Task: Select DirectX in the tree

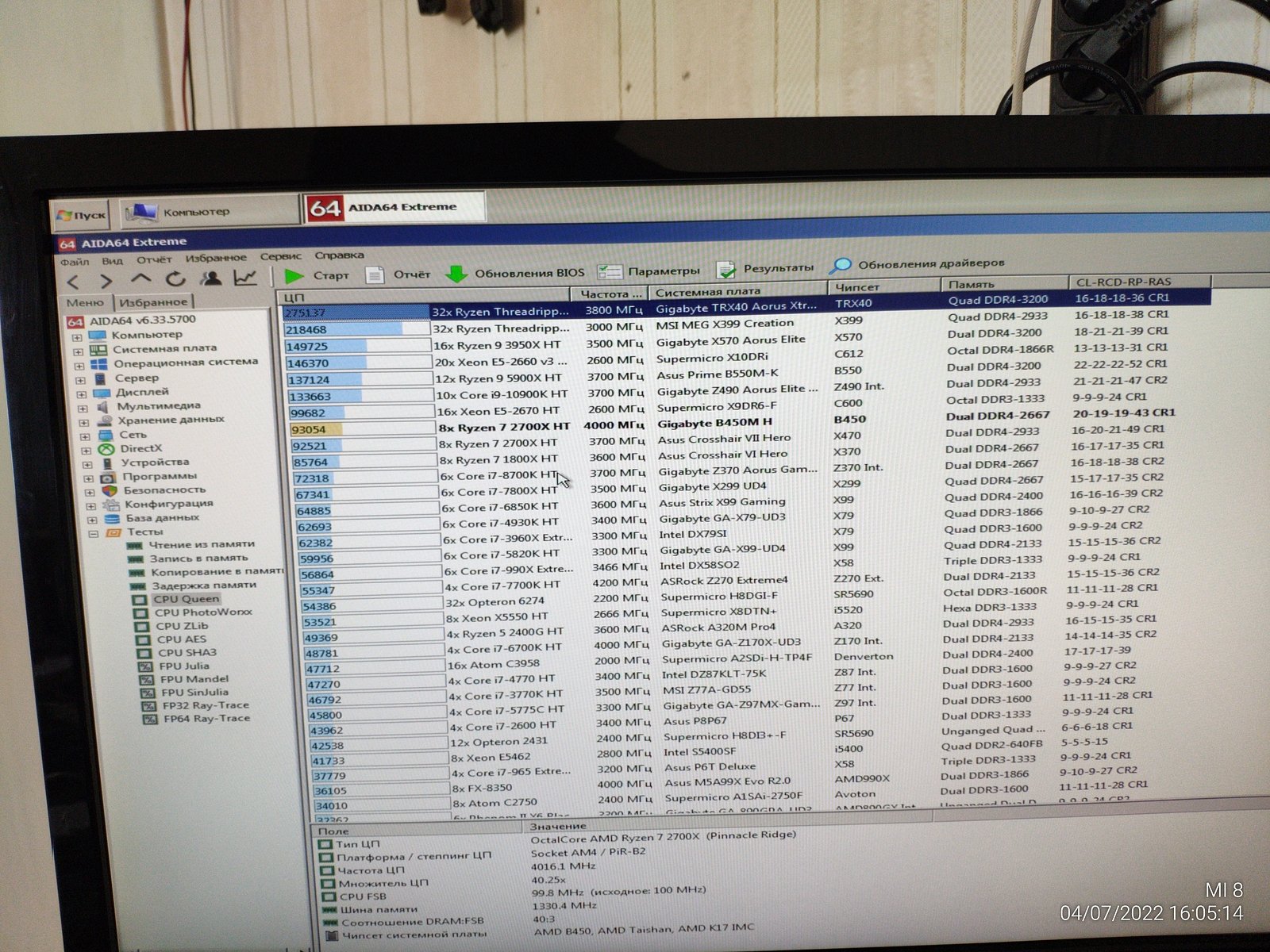Action: tap(132, 448)
